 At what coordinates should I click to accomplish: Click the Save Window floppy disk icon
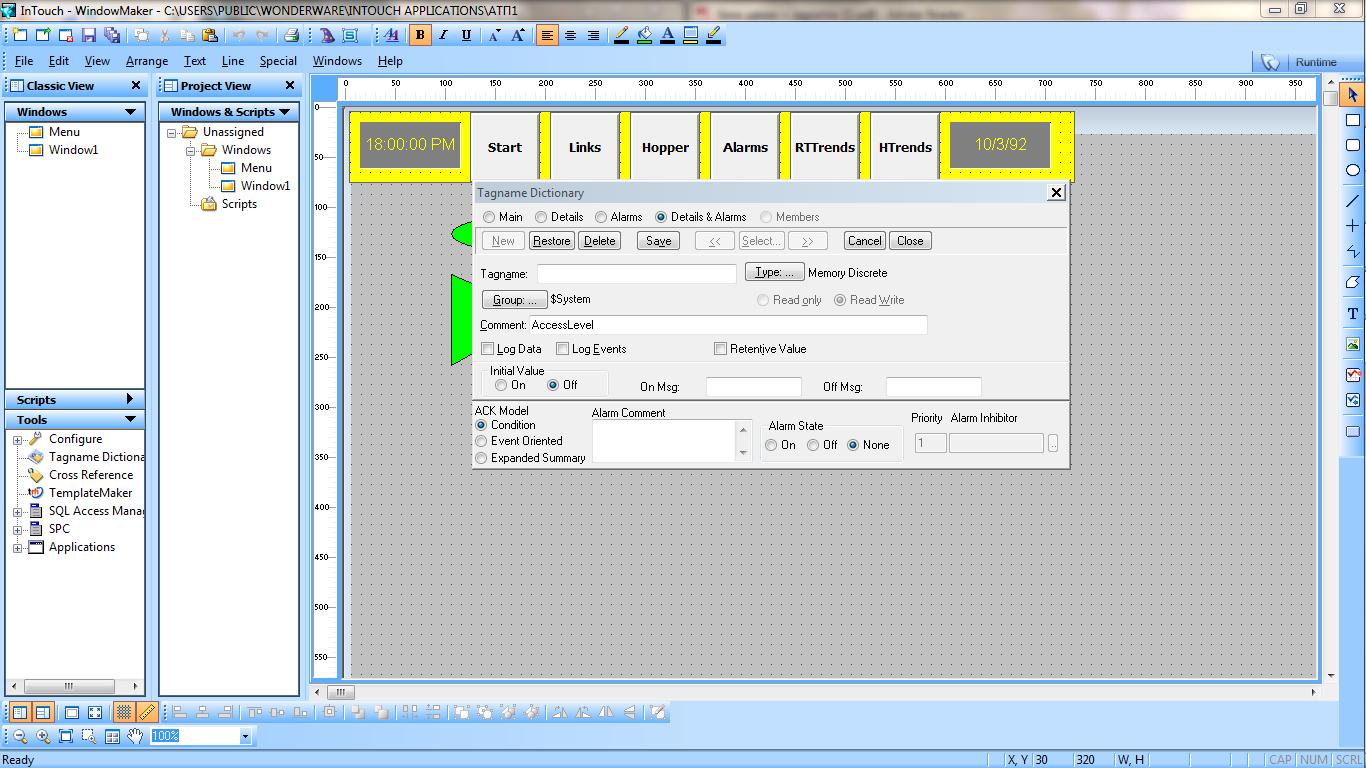[x=89, y=35]
